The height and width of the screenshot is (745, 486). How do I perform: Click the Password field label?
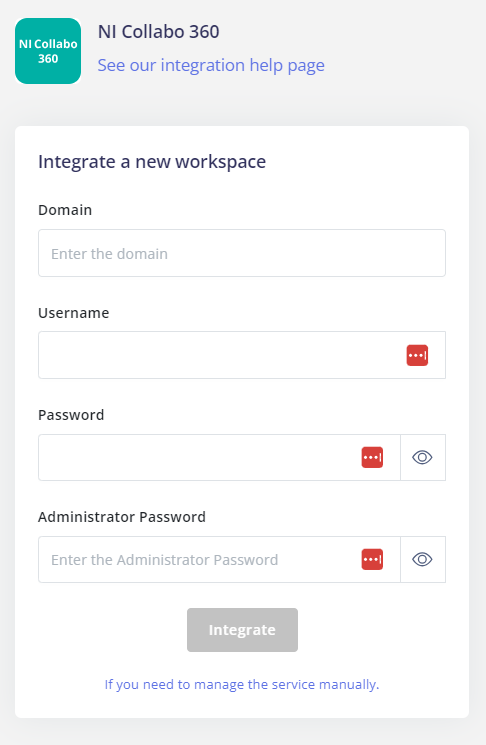[x=71, y=415]
